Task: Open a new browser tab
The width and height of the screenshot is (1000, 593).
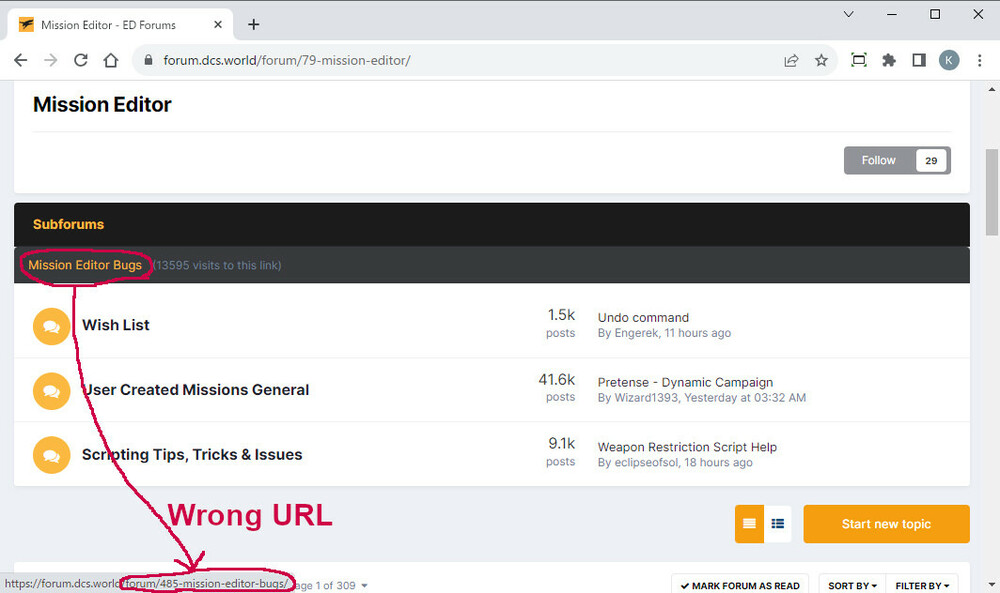Action: (x=253, y=24)
